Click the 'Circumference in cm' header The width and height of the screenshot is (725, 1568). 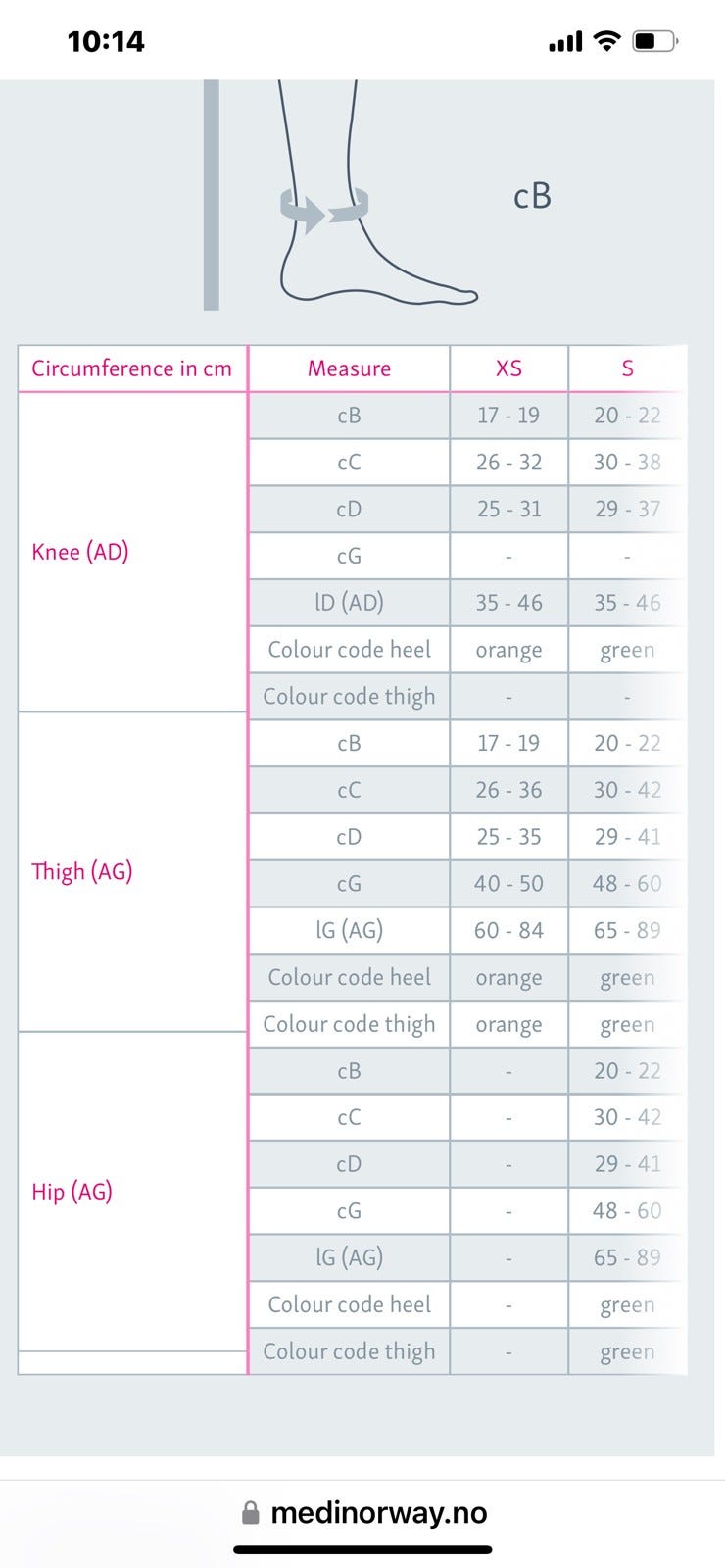click(131, 368)
